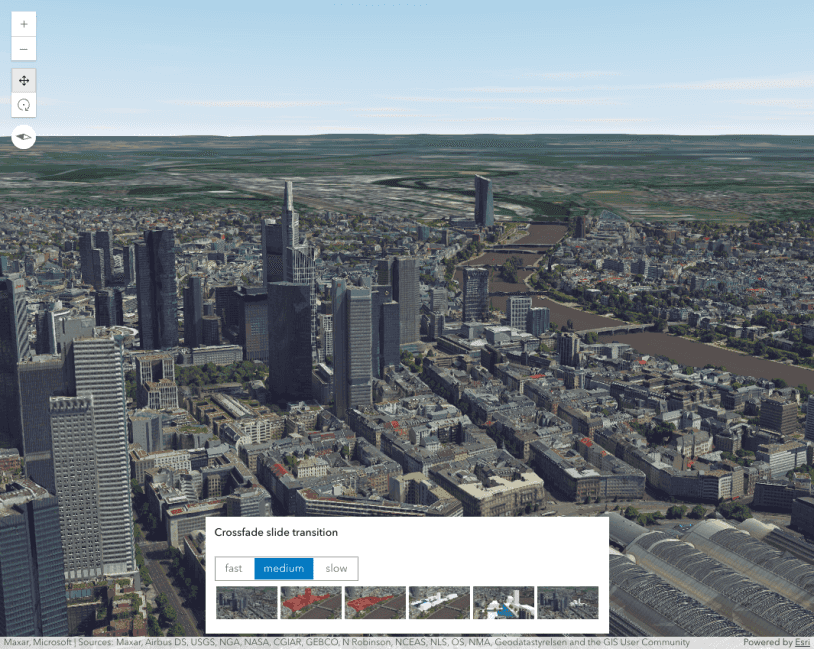The width and height of the screenshot is (814, 649).
Task: Choose the medium transition speed
Action: pyautogui.click(x=284, y=569)
